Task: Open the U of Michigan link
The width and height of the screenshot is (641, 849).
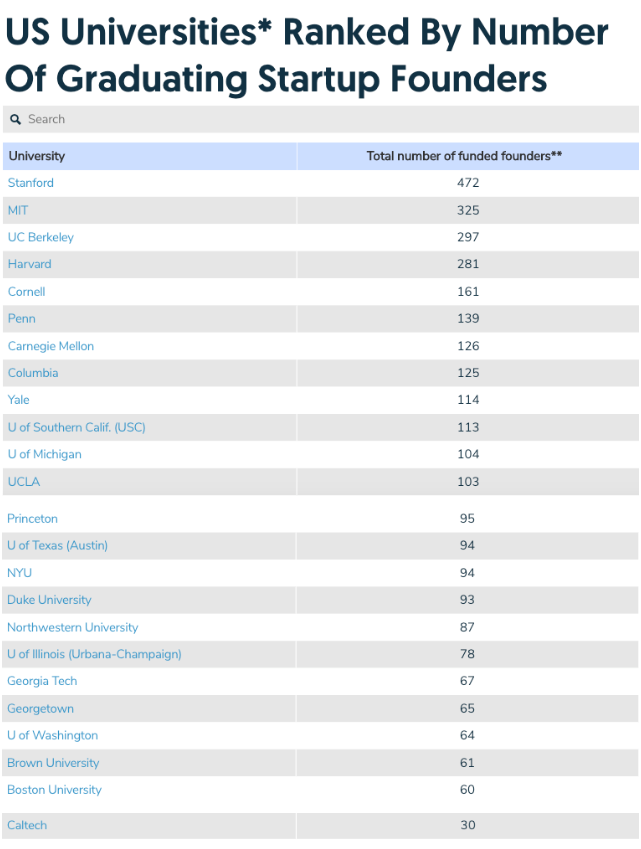Action: 45,454
